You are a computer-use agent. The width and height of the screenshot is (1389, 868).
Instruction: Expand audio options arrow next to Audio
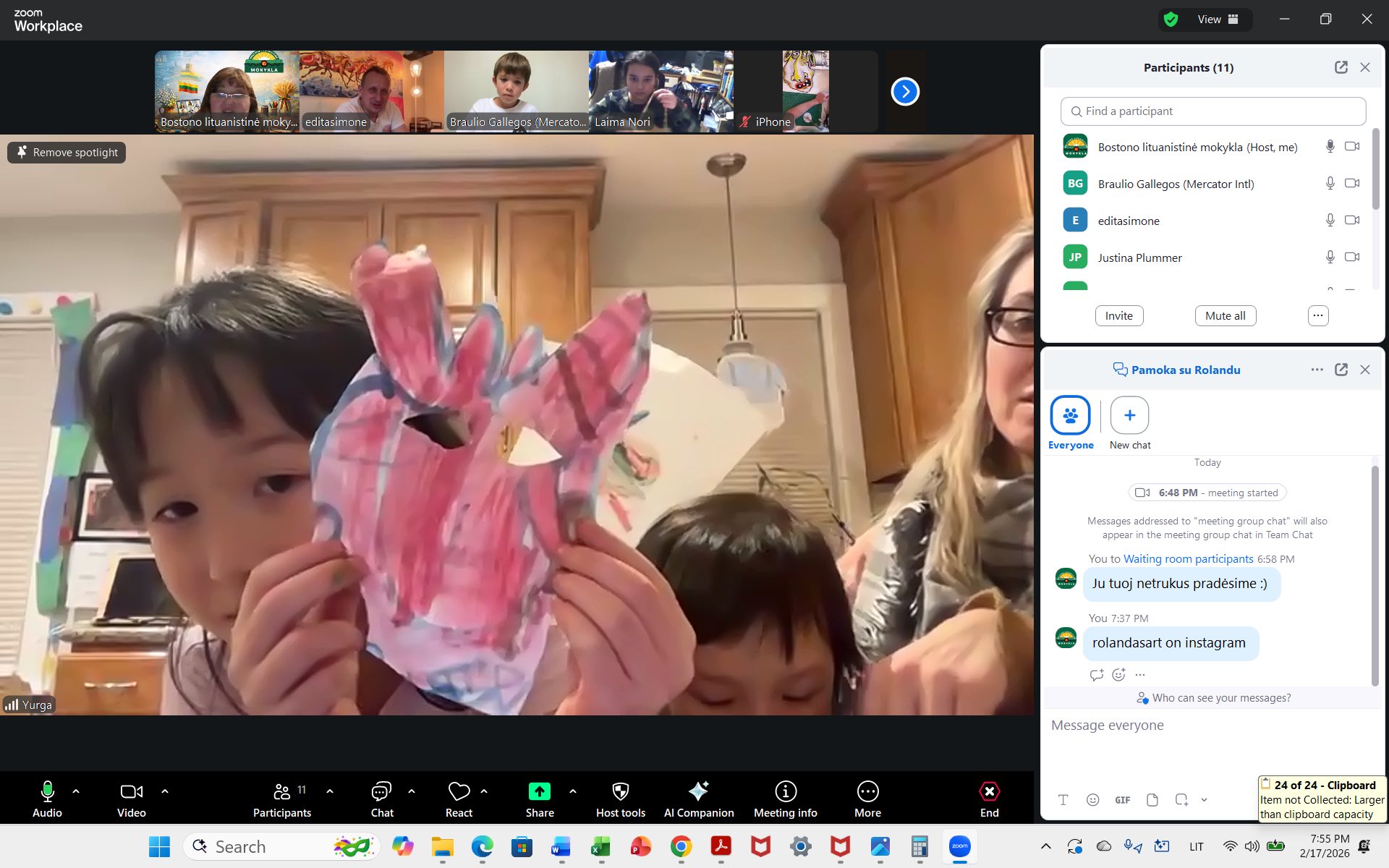(x=76, y=791)
